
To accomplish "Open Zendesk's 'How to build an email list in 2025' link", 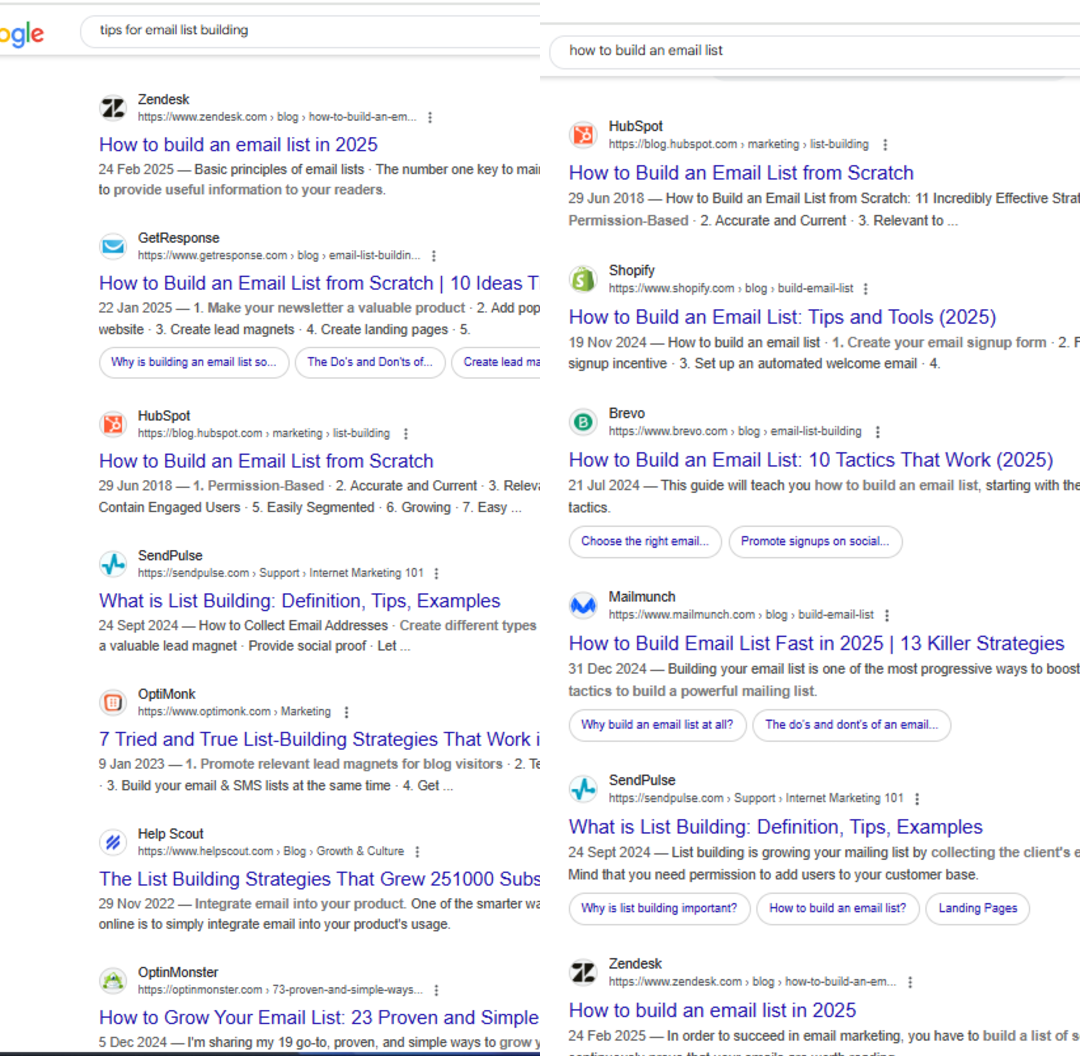I will pos(238,144).
